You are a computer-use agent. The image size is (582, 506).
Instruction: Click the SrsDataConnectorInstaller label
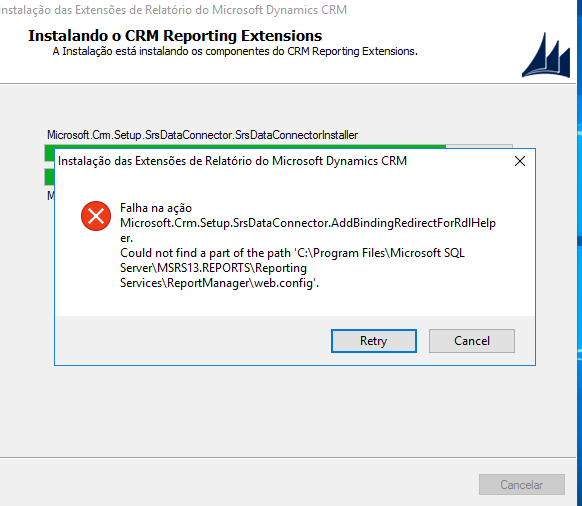[x=202, y=135]
